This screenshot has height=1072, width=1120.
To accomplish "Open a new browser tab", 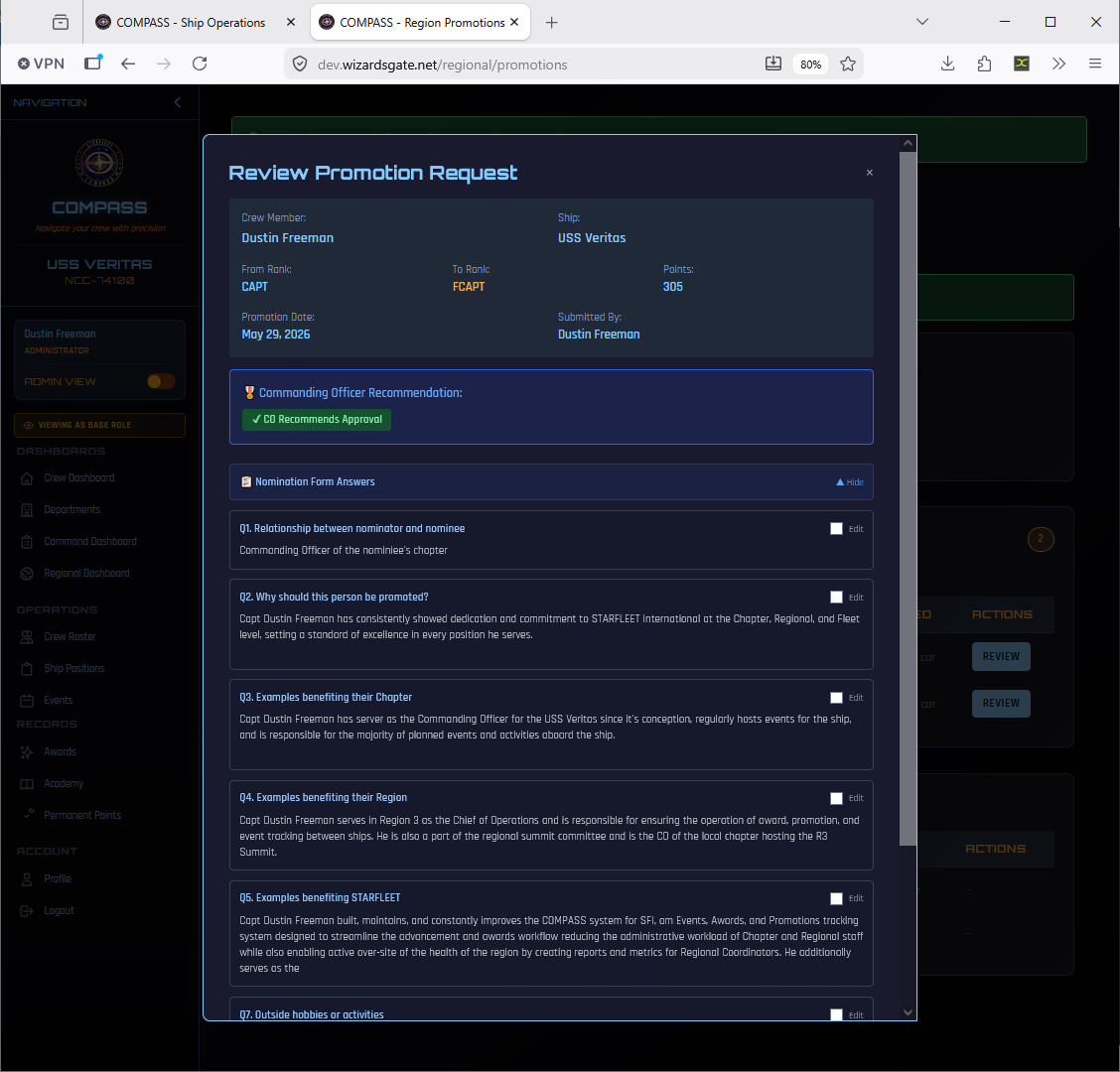I will 551,22.
